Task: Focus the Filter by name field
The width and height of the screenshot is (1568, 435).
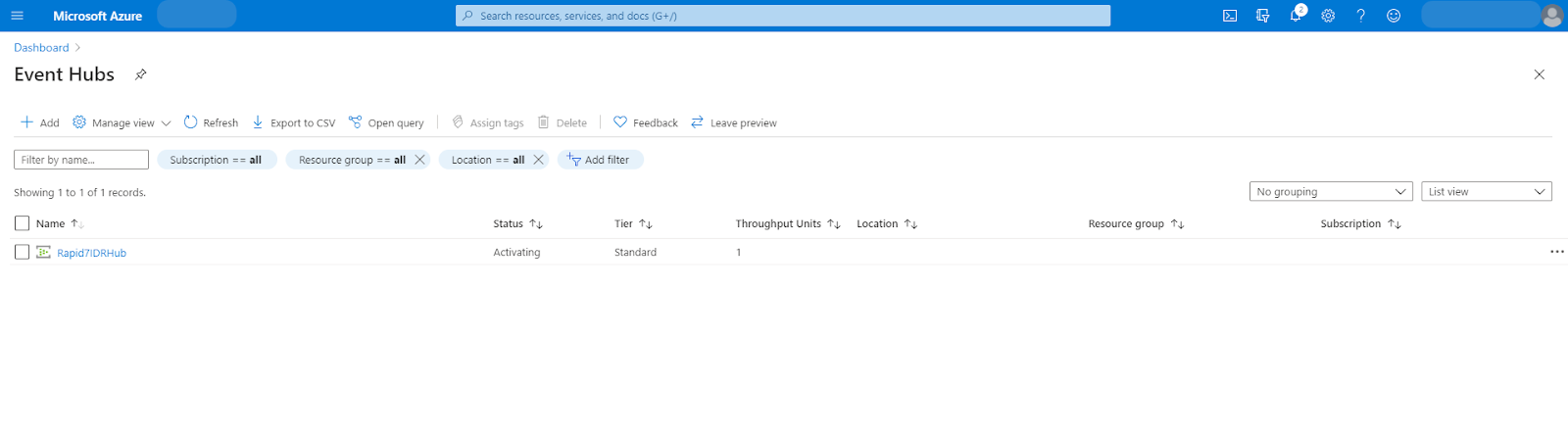Action: (x=81, y=160)
